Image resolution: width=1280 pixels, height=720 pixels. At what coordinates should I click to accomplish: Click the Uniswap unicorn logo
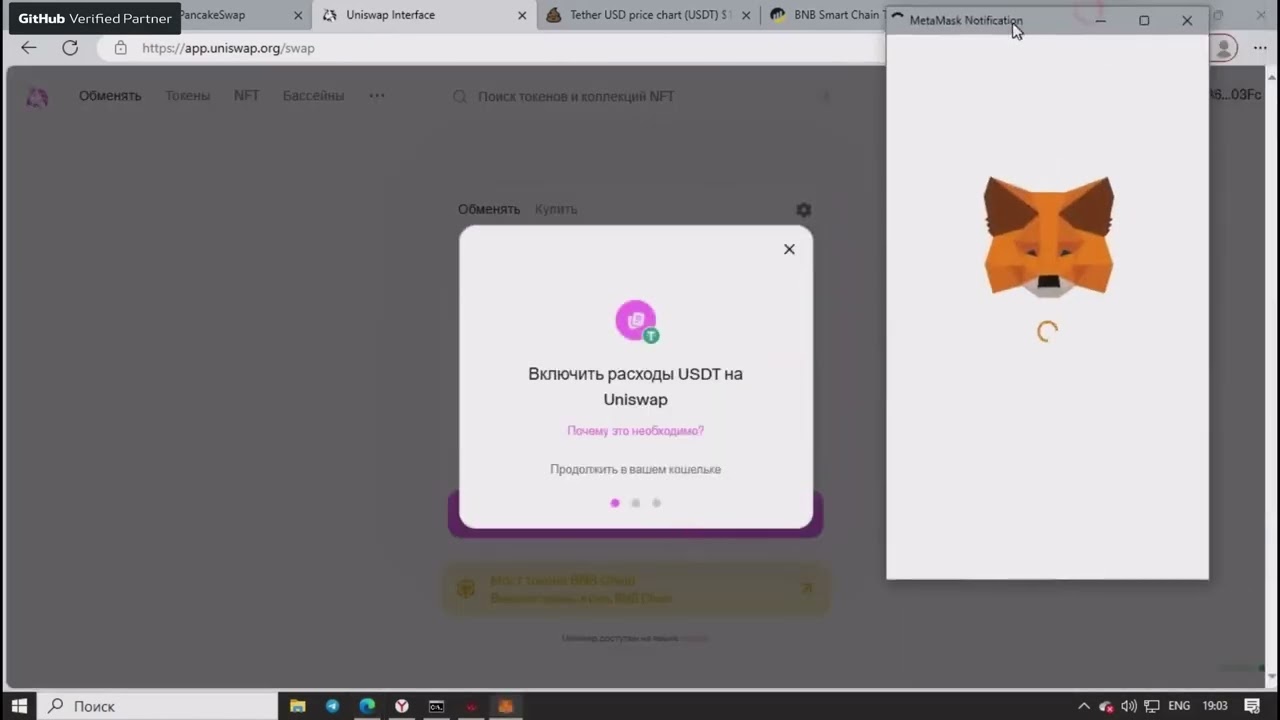(x=37, y=96)
